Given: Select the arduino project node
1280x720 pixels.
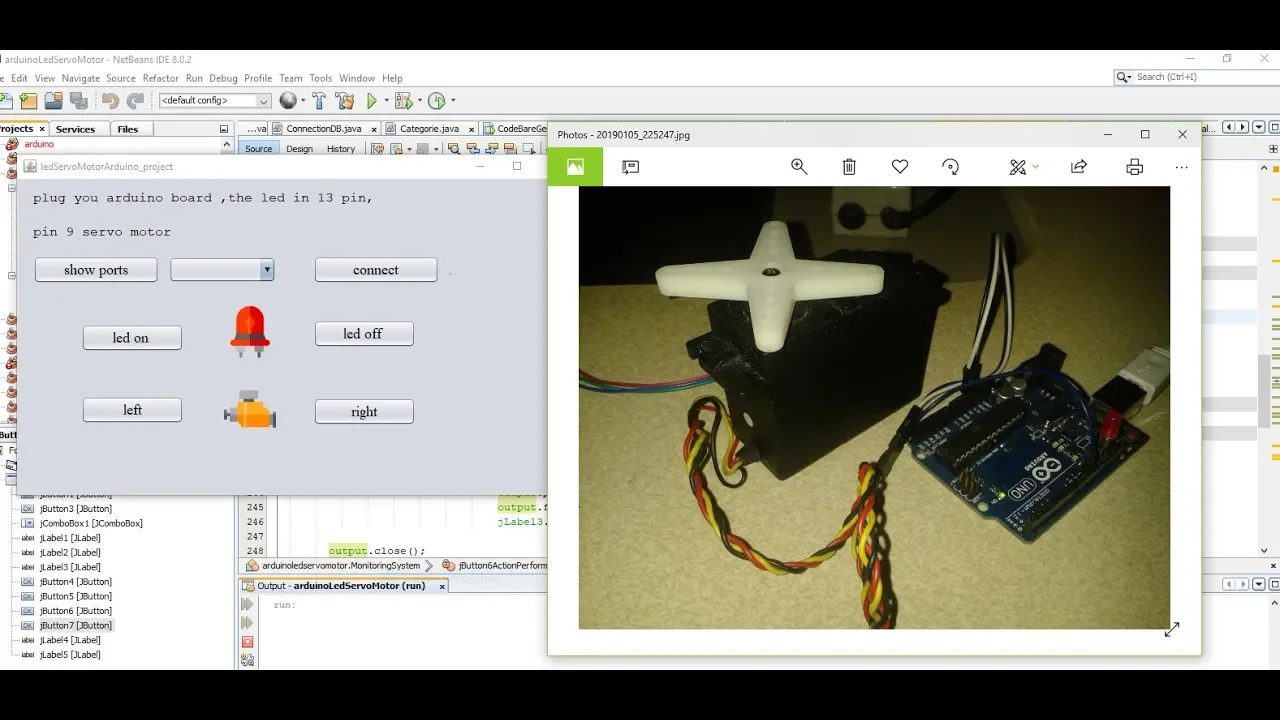Looking at the screenshot, I should pos(38,144).
